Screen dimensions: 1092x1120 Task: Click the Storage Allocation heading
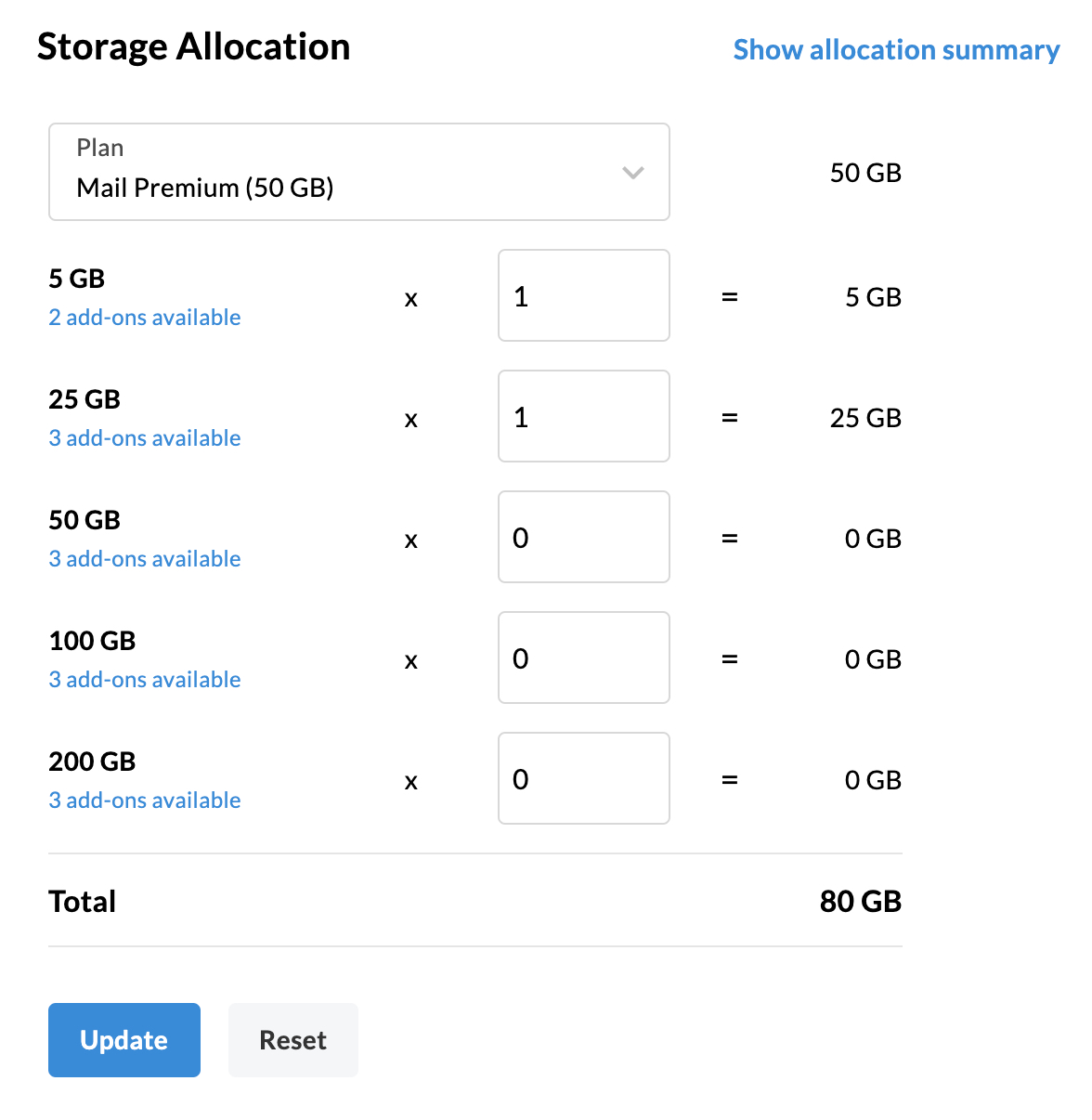point(194,46)
